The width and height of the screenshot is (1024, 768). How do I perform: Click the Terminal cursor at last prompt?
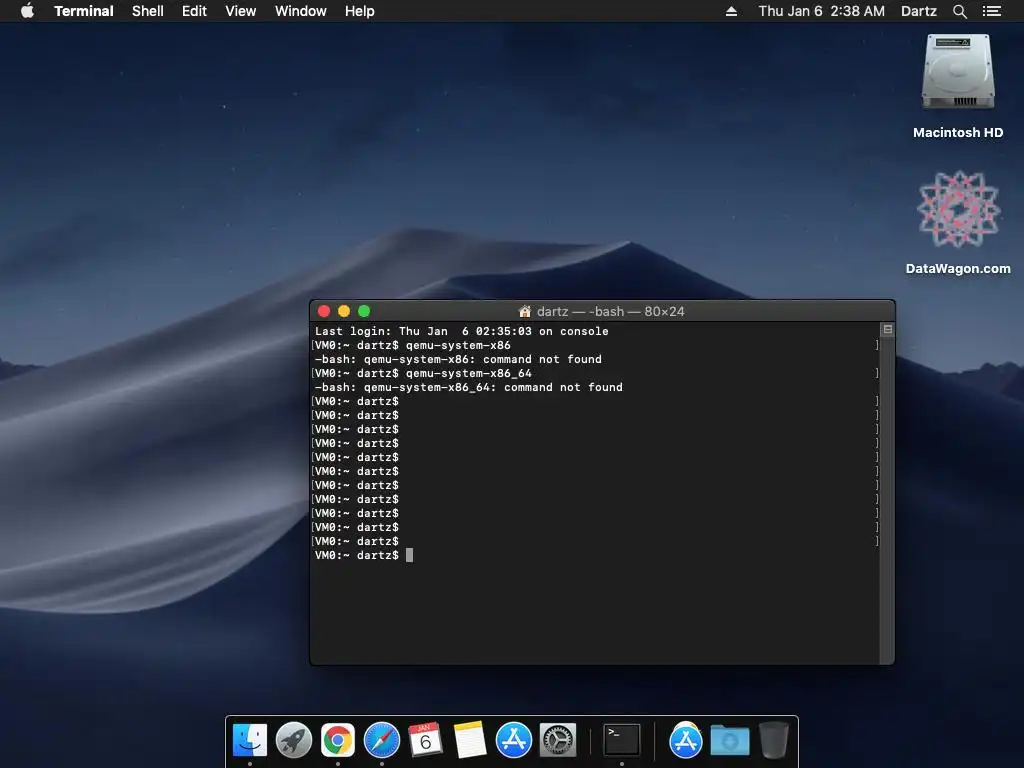(x=409, y=555)
